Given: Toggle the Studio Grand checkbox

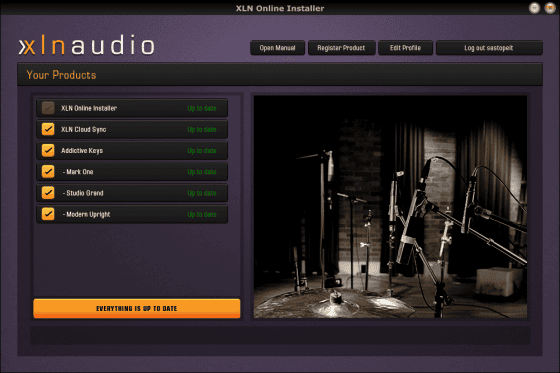Looking at the screenshot, I should pos(48,193).
